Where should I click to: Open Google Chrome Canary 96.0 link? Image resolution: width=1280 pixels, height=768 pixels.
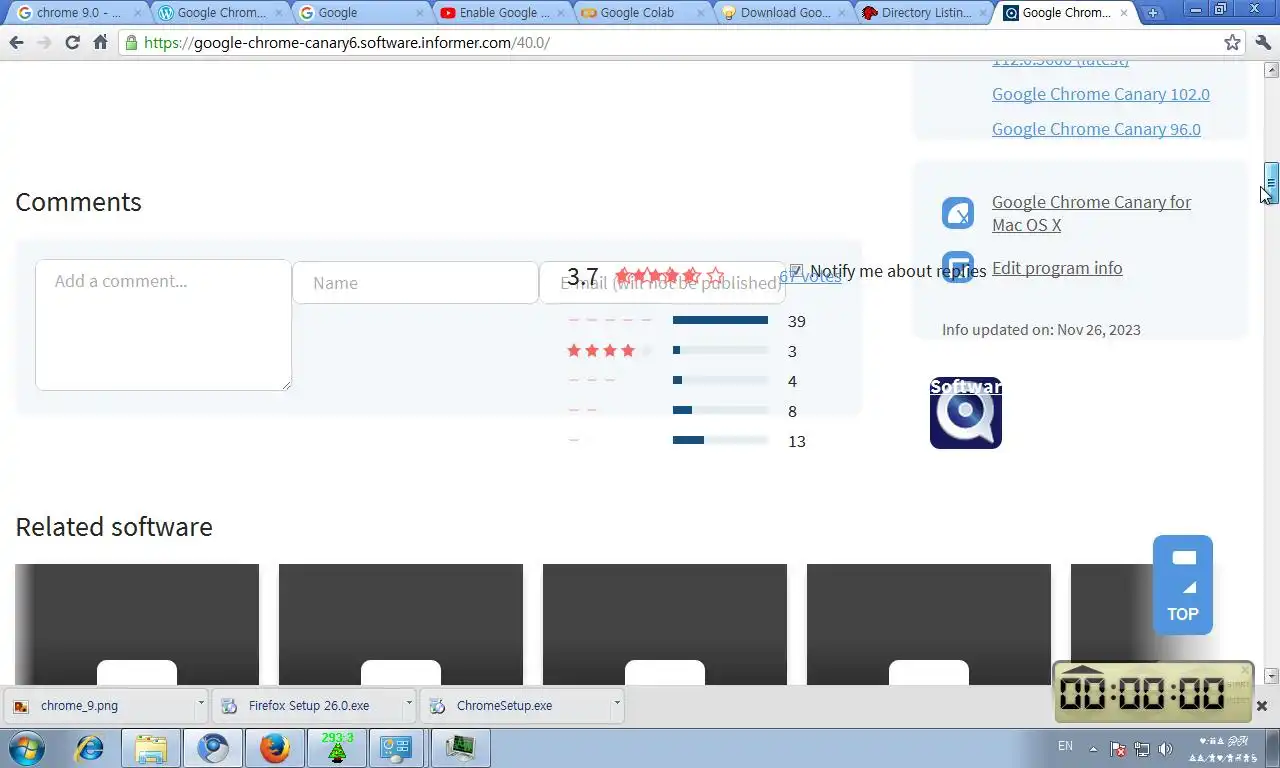click(1096, 129)
